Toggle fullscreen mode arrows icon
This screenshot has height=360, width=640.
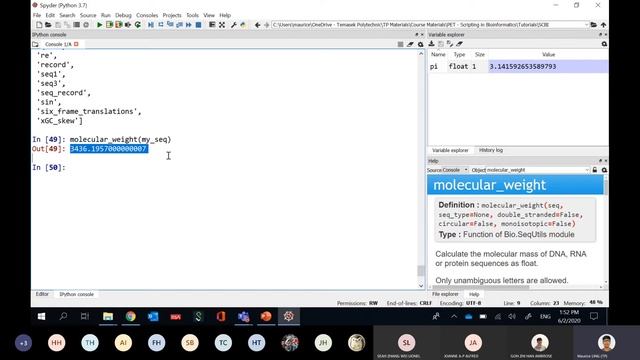[222, 25]
